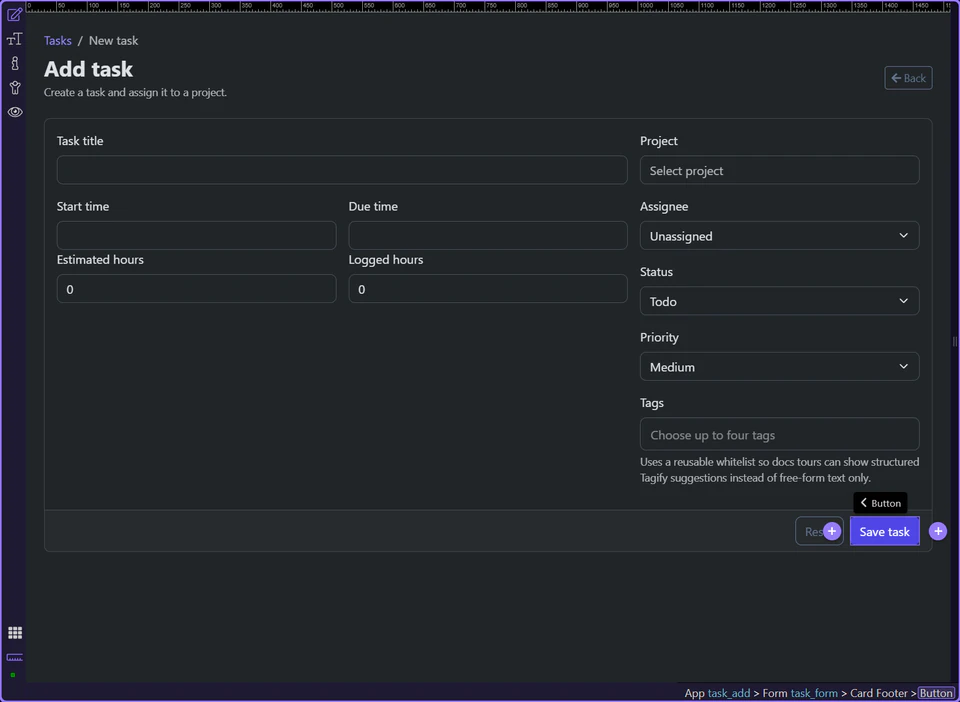Click inside the Task title input
Viewport: 960px width, 702px height.
pos(342,170)
